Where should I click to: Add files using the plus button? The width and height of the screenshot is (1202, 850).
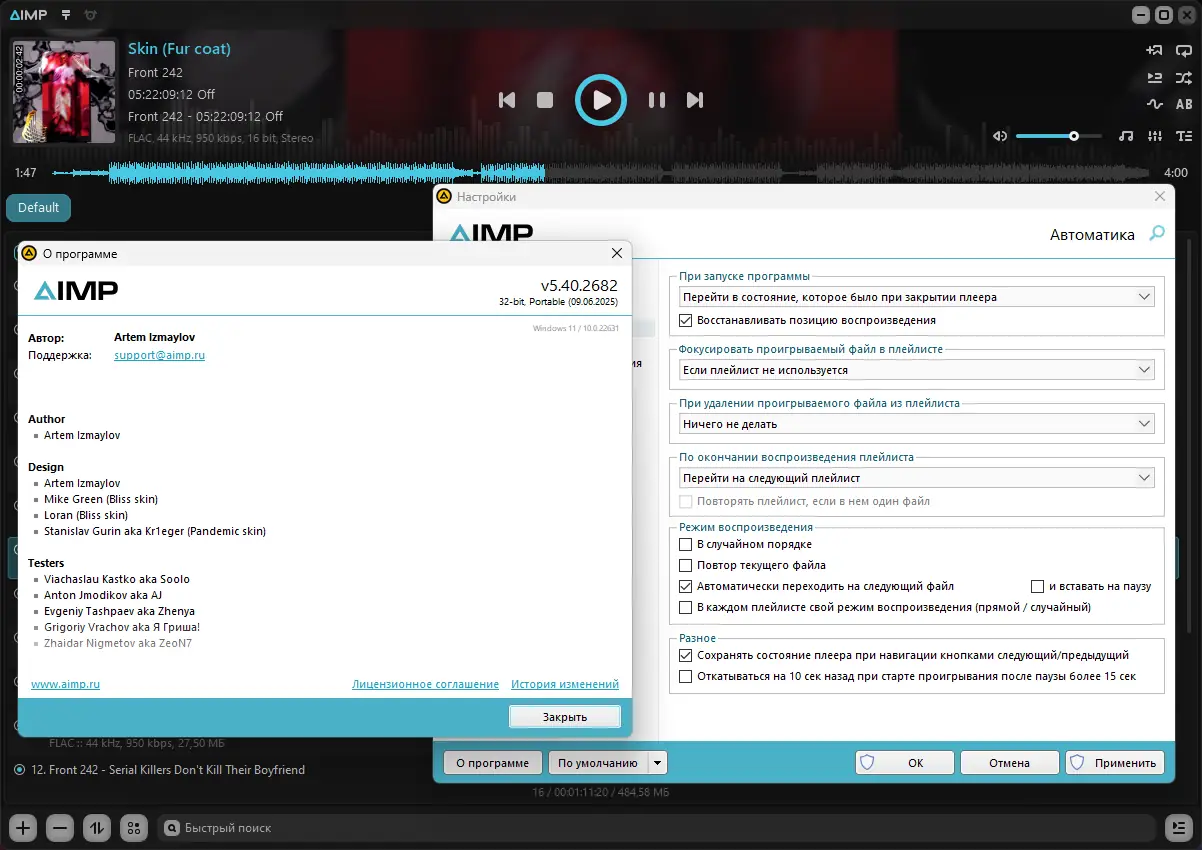(24, 828)
